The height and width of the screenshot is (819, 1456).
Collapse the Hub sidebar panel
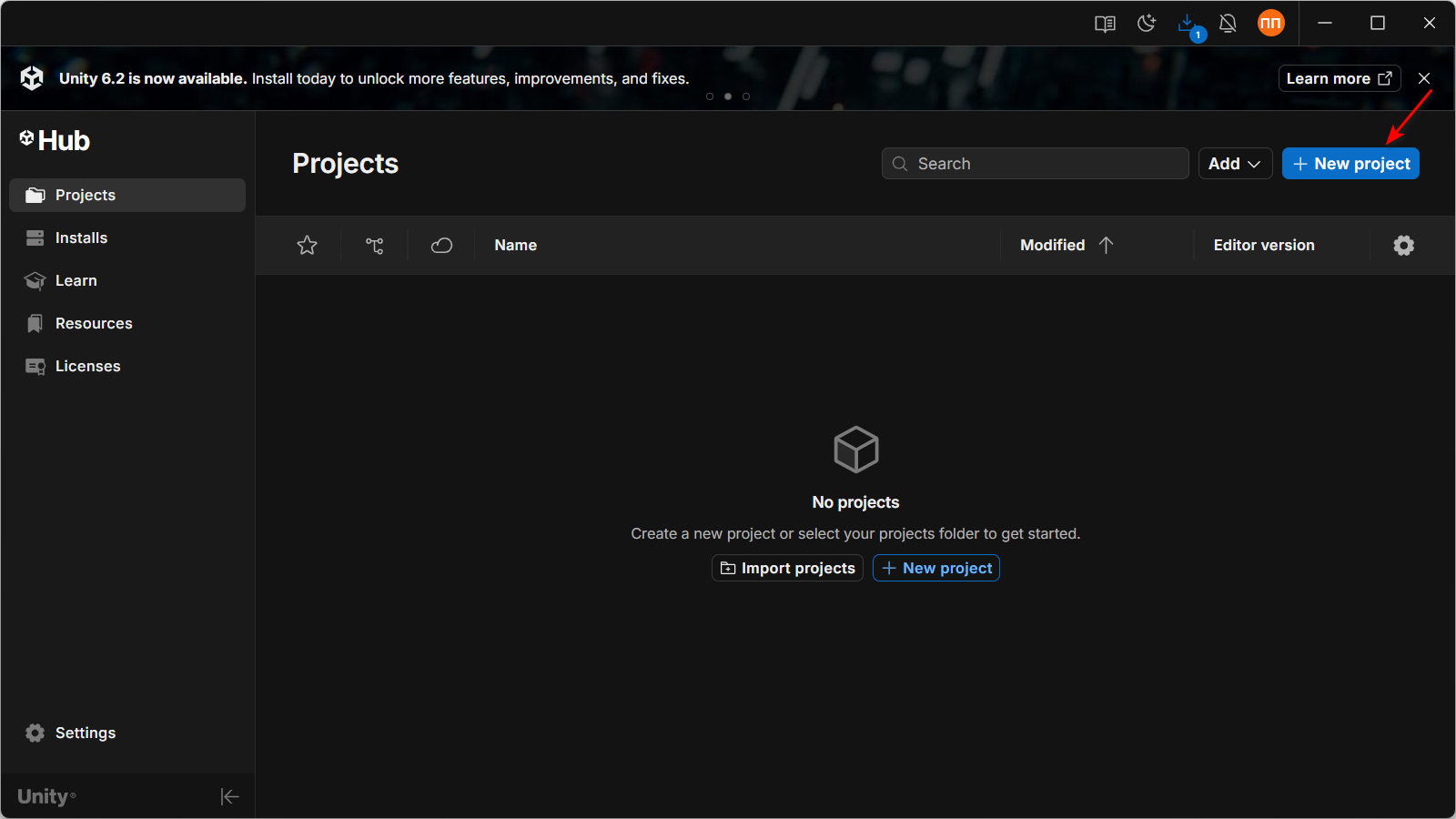coord(229,797)
